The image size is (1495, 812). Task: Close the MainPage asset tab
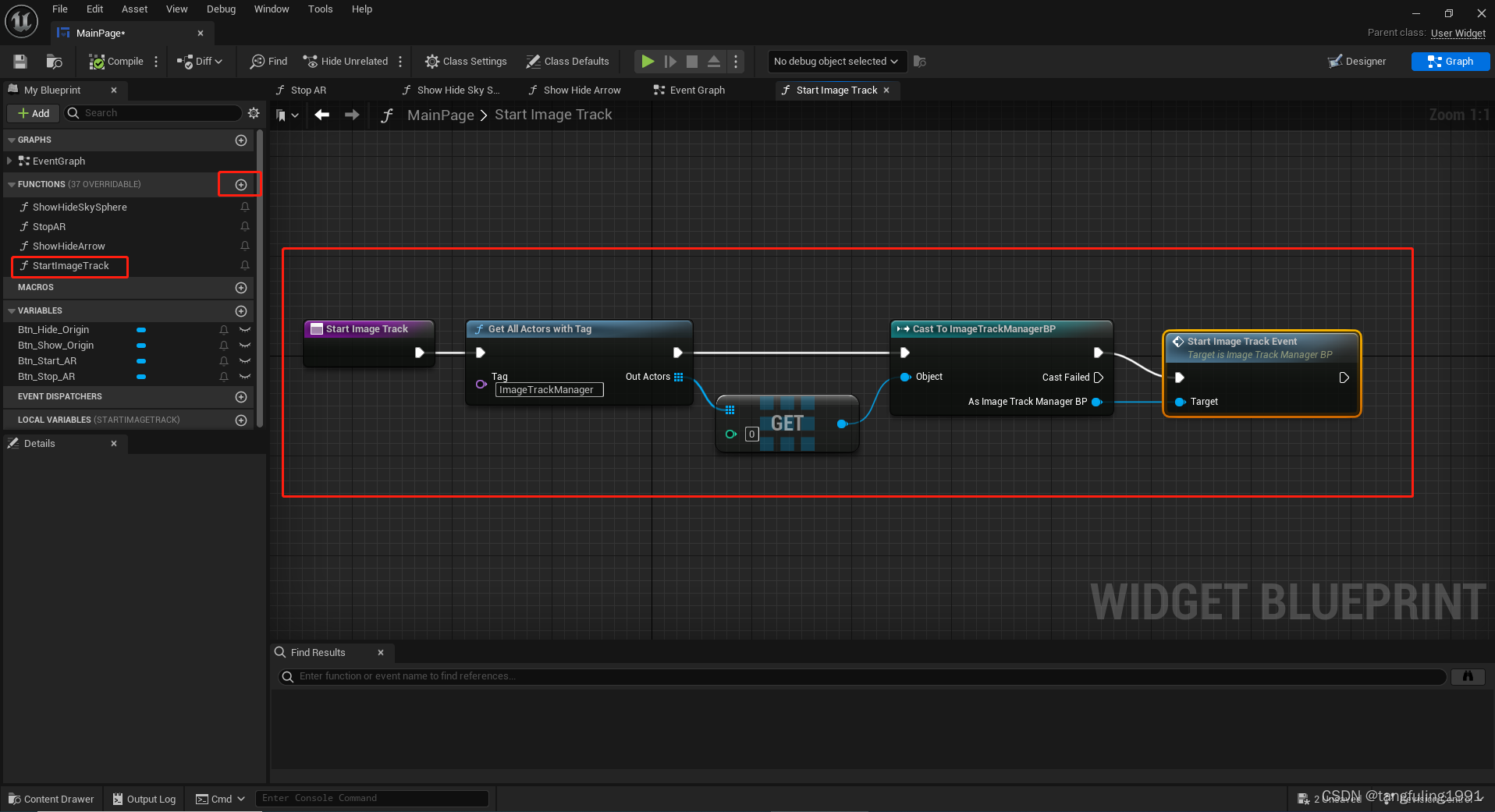(x=201, y=33)
